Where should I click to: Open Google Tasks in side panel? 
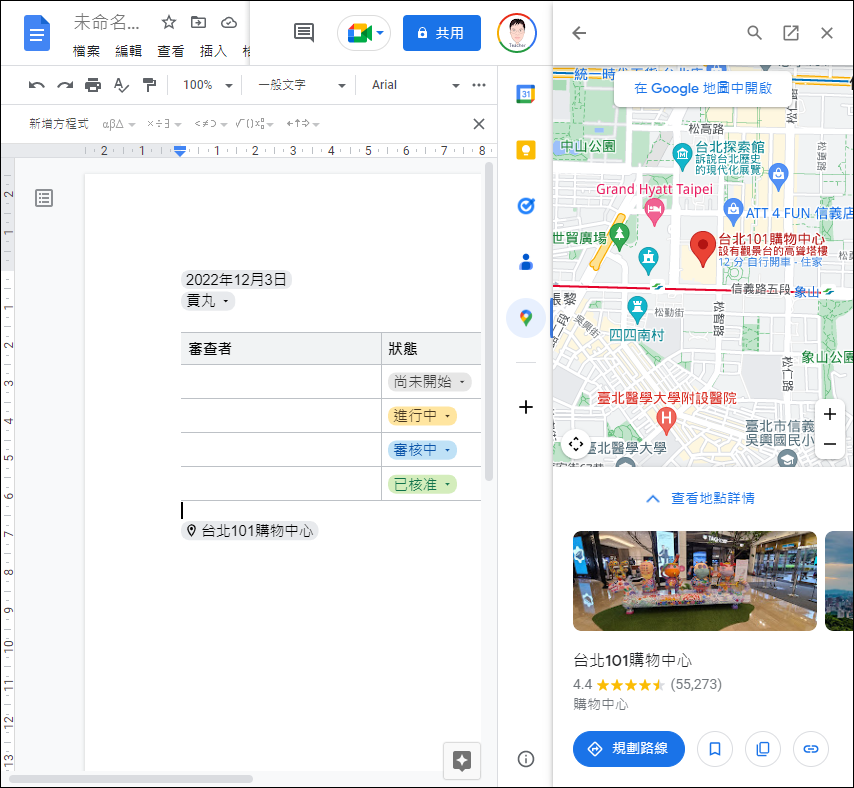click(526, 206)
